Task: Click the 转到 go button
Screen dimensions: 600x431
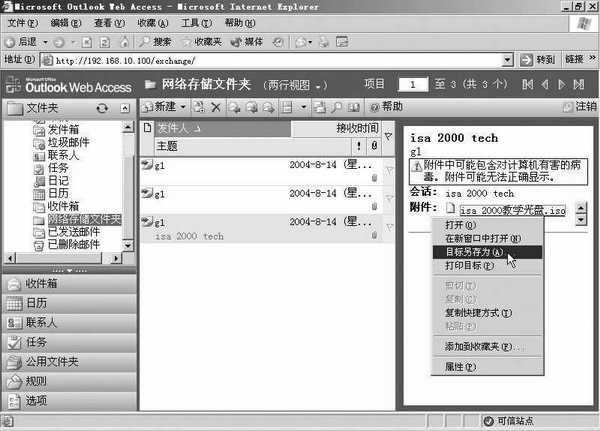Action: [539, 60]
